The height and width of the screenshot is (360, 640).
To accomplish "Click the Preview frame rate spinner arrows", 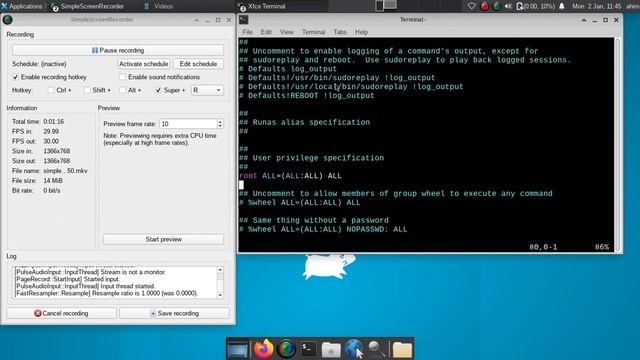I will click(220, 124).
